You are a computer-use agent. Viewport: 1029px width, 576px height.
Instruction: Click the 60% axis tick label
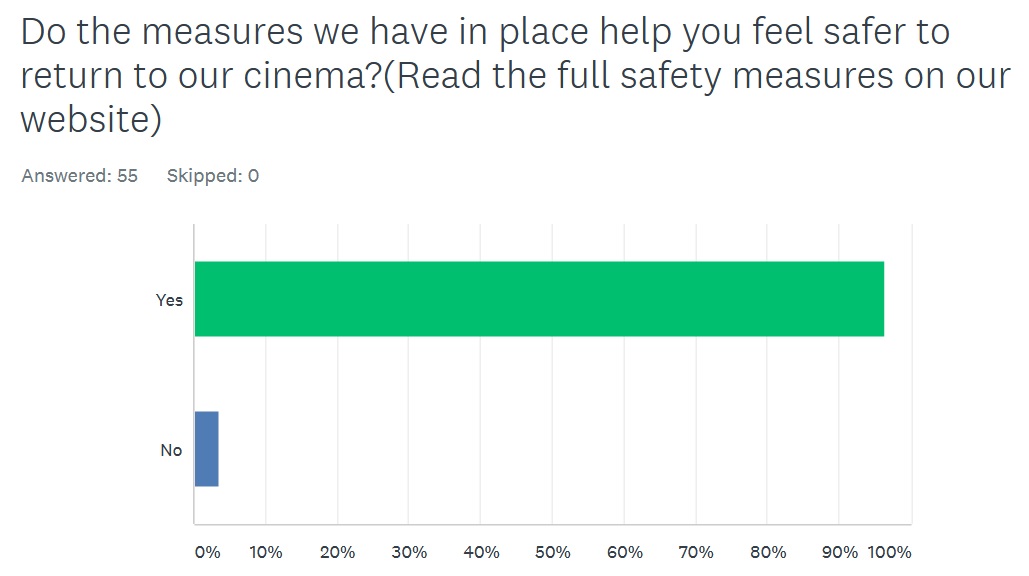(x=624, y=552)
